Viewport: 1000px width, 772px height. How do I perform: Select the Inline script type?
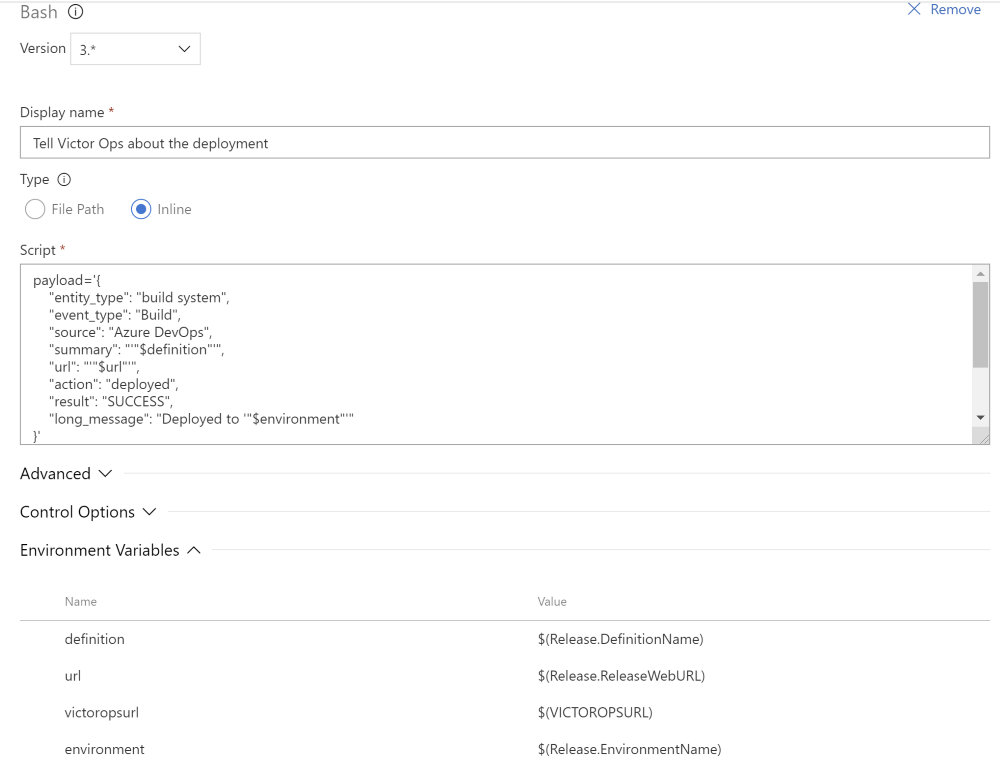(141, 209)
